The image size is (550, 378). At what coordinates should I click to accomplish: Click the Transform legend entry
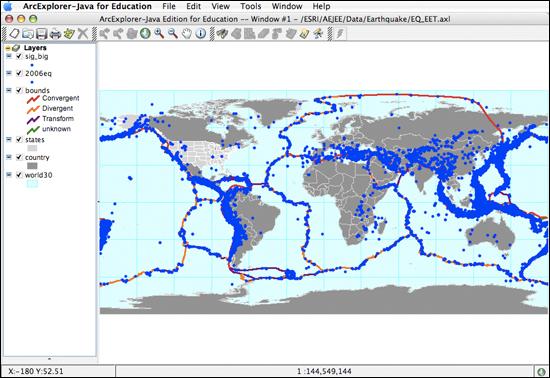point(51,119)
